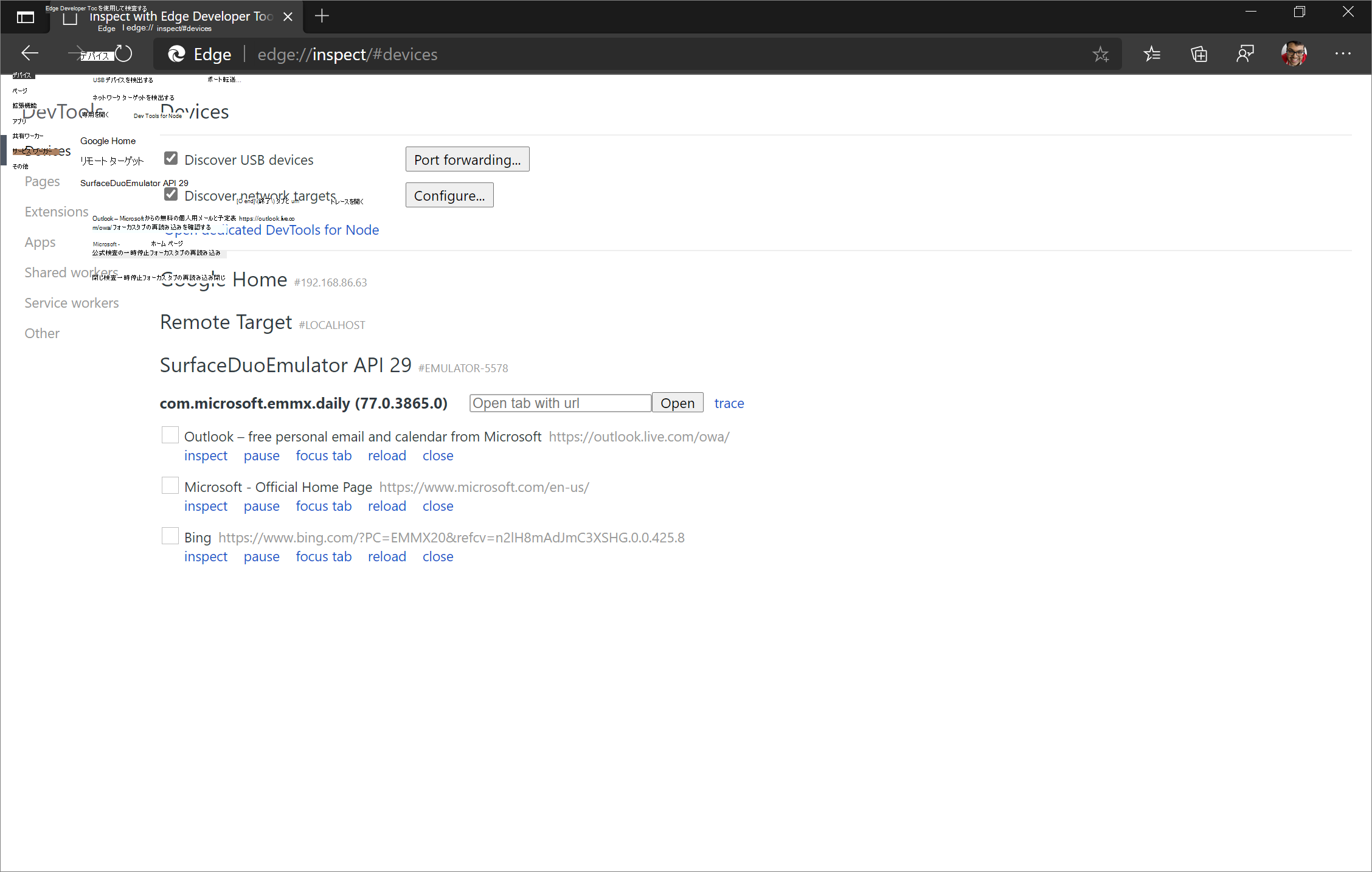
Task: Open dedicated DevTools for Node
Action: (272, 230)
